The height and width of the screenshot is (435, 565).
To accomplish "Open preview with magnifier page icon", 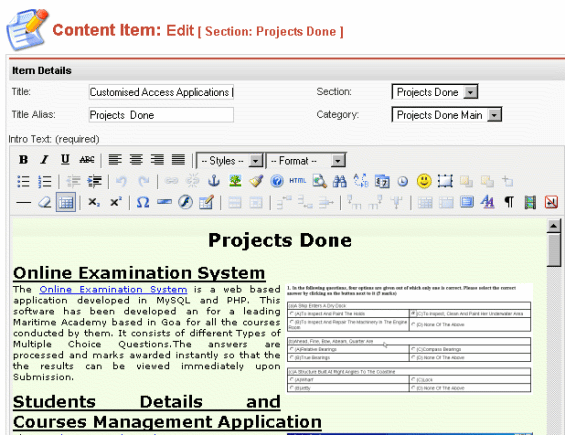I will (319, 181).
